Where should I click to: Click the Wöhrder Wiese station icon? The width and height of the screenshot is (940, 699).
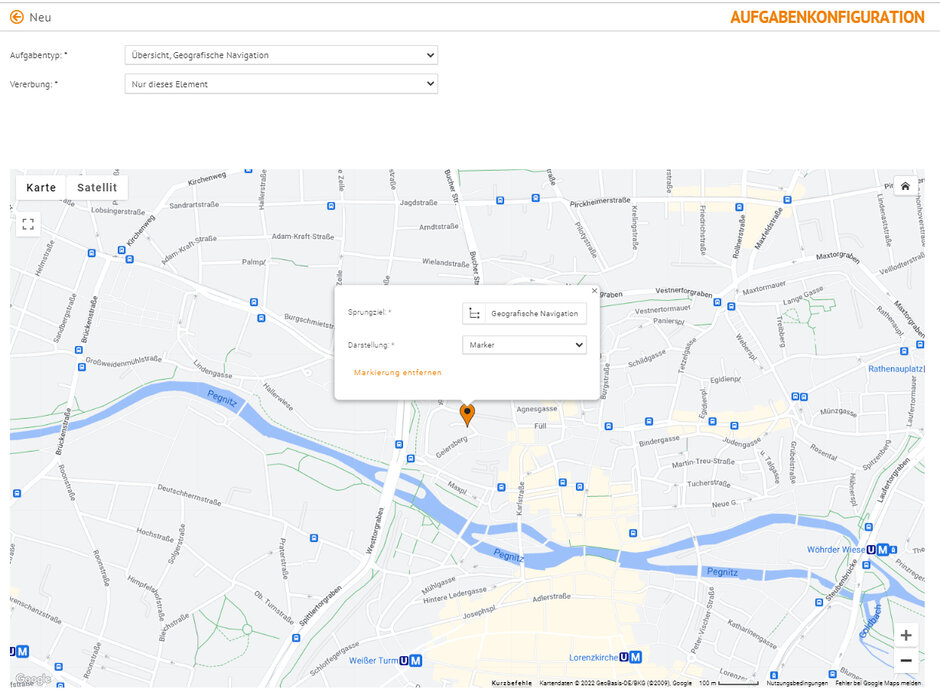click(x=877, y=549)
